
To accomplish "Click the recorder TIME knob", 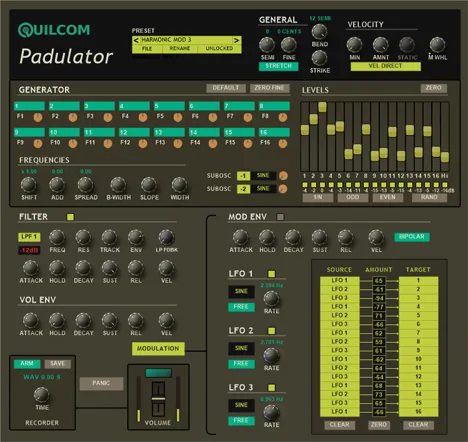I will [42, 395].
